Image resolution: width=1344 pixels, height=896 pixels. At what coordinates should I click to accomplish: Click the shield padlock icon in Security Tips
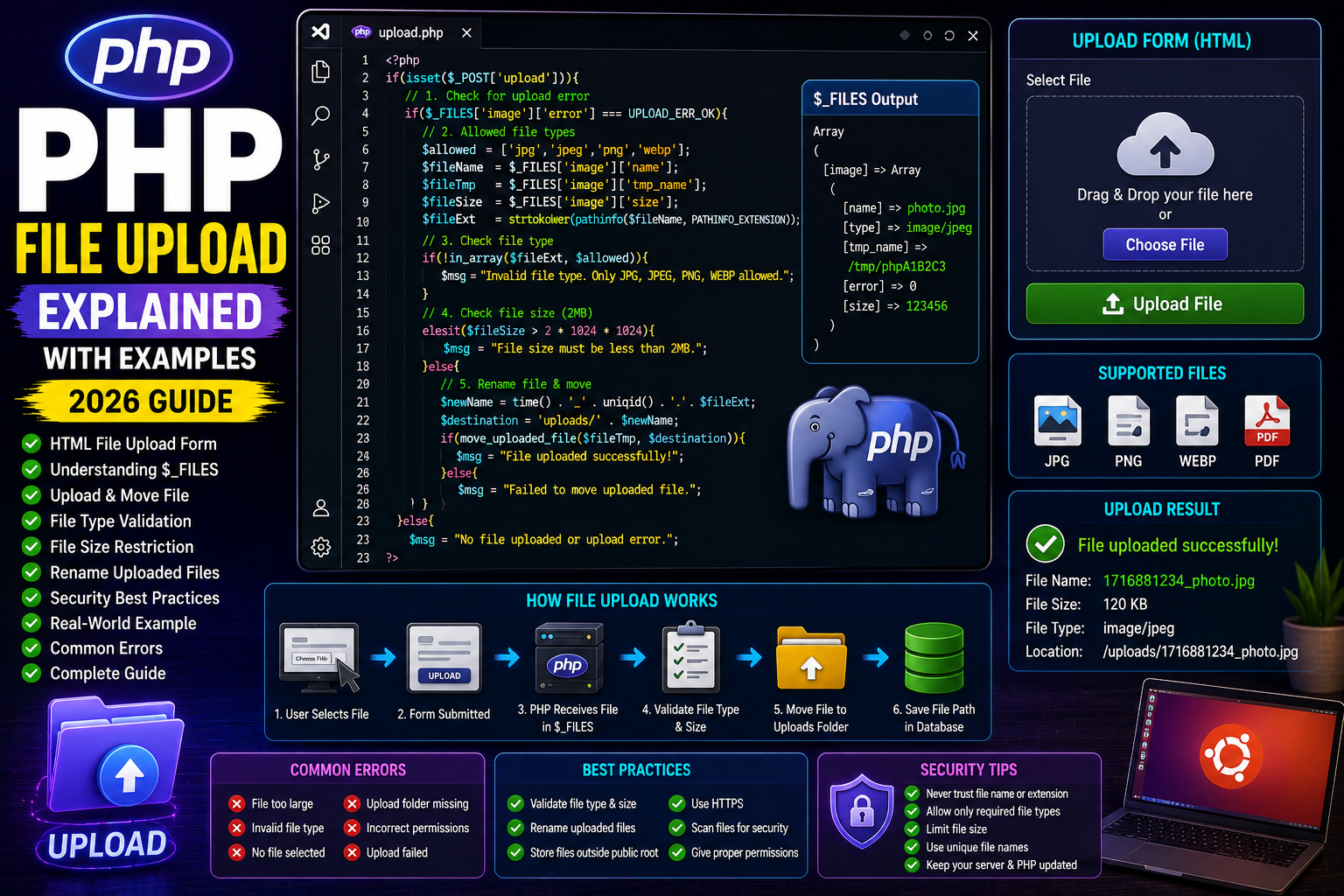[x=863, y=812]
